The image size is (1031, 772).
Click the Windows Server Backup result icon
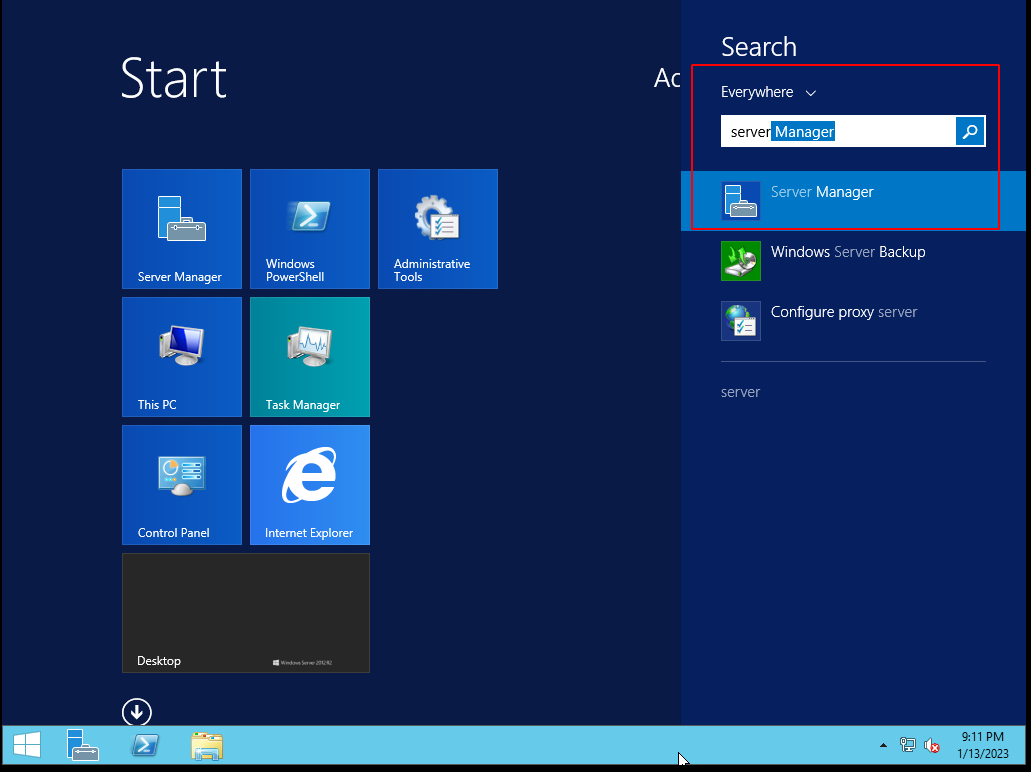(741, 260)
